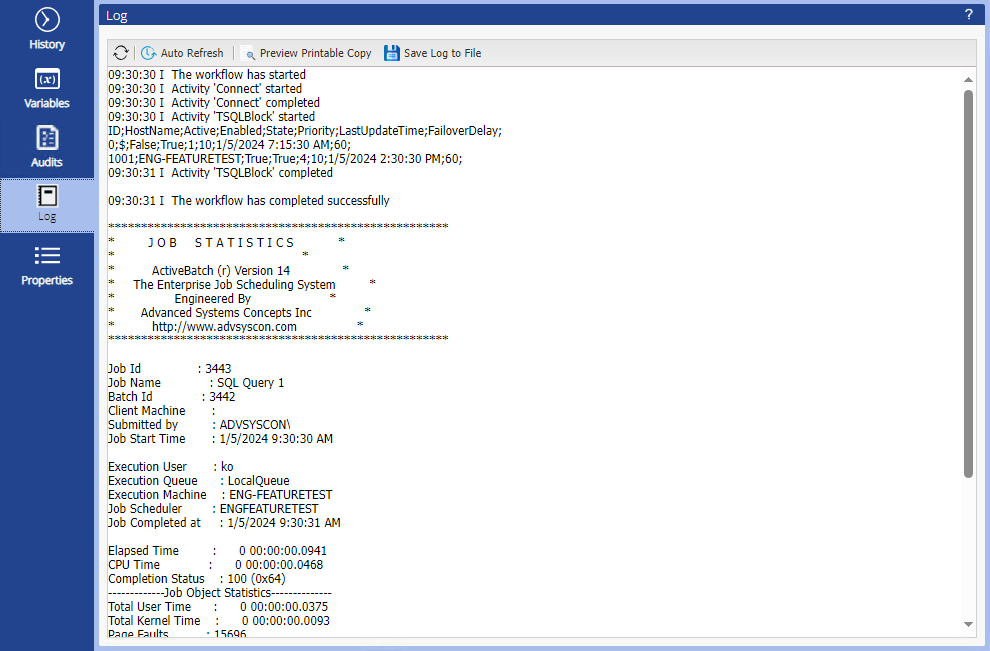Image resolution: width=990 pixels, height=651 pixels.
Task: Open the Variables panel
Action: [46, 87]
